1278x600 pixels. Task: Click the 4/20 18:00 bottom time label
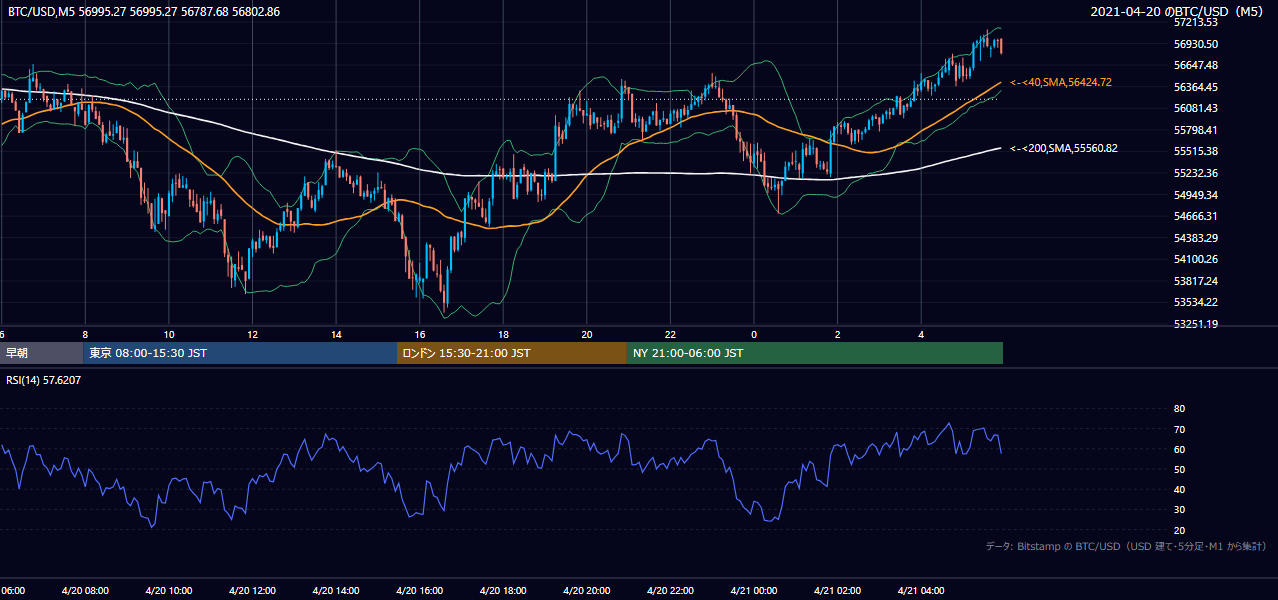503,591
